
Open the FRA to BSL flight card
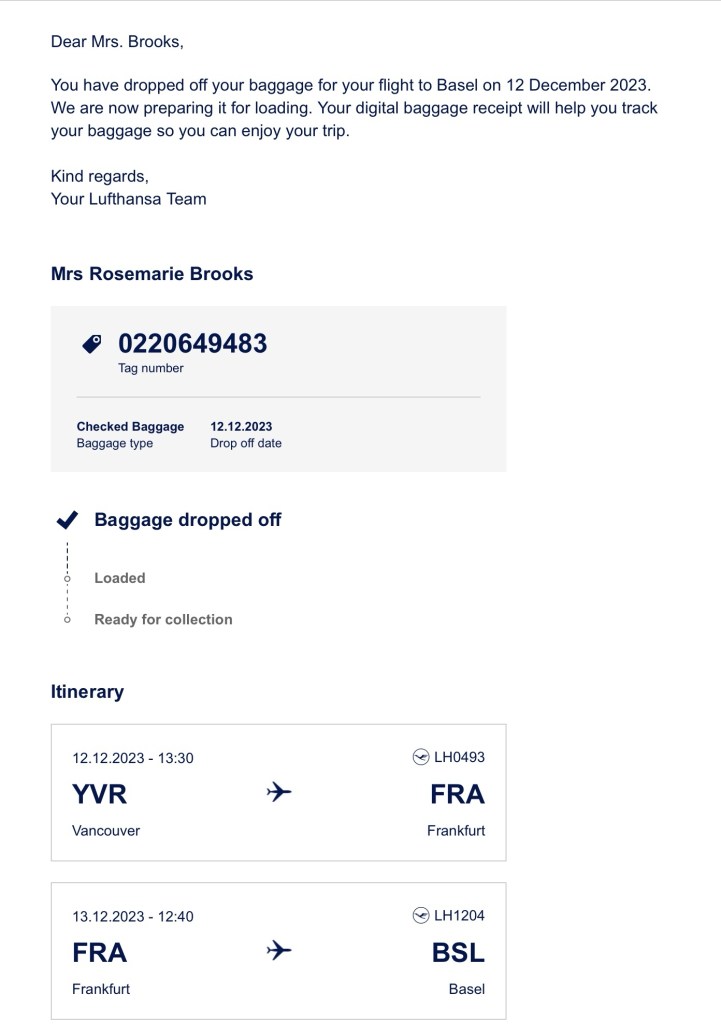[278, 950]
